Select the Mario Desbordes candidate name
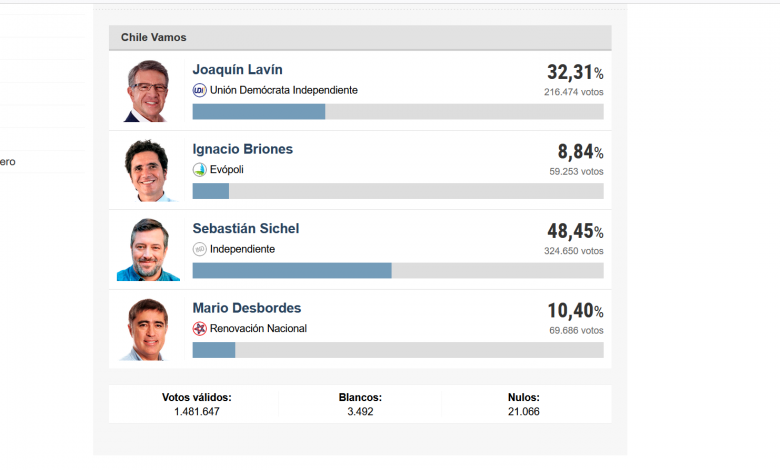 (246, 308)
